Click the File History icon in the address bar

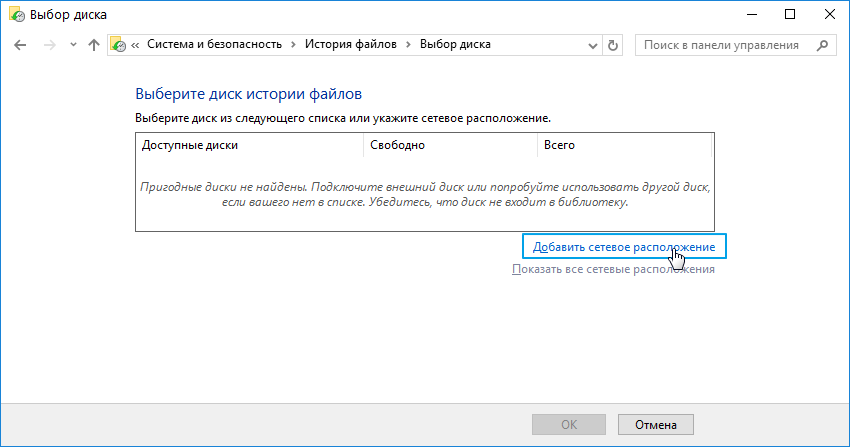[x=118, y=45]
